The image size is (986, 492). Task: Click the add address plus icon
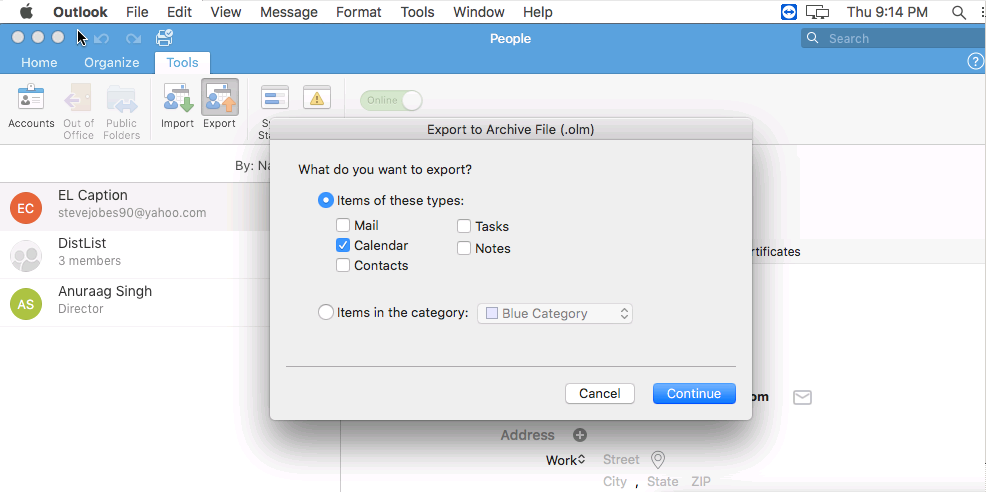(x=580, y=435)
